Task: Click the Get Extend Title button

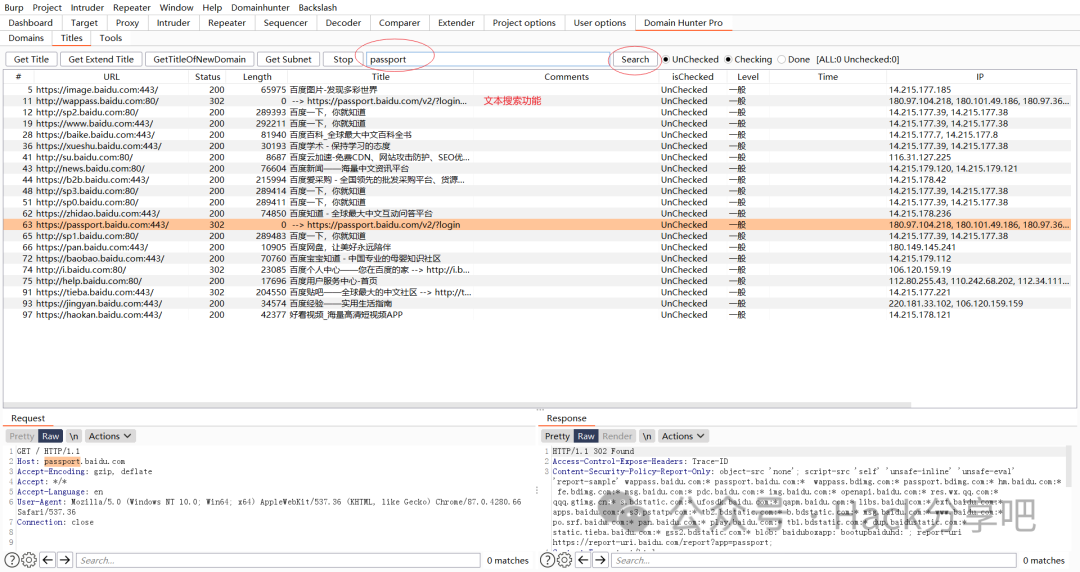Action: coord(101,59)
